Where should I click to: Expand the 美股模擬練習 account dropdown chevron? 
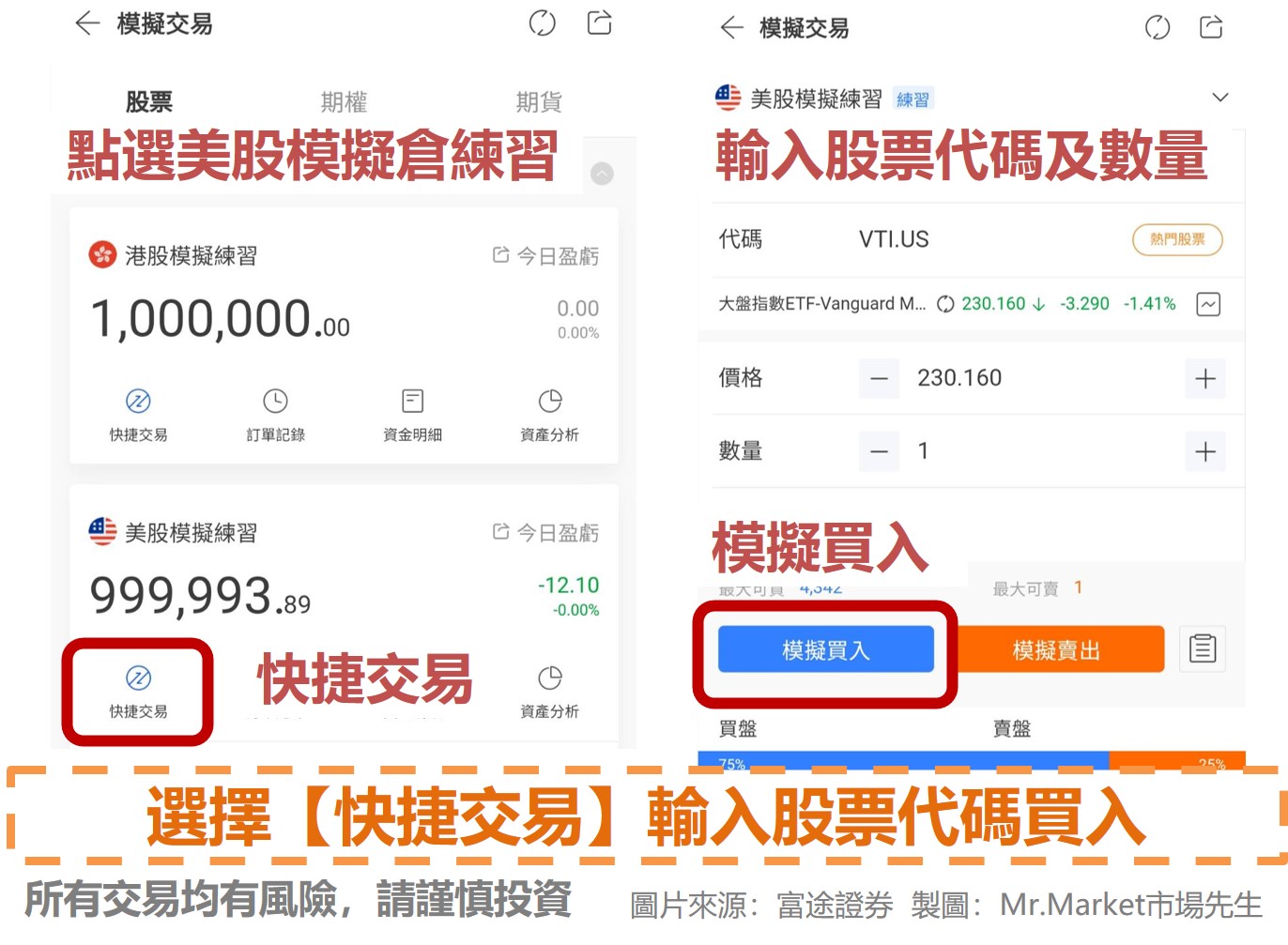click(x=1220, y=98)
